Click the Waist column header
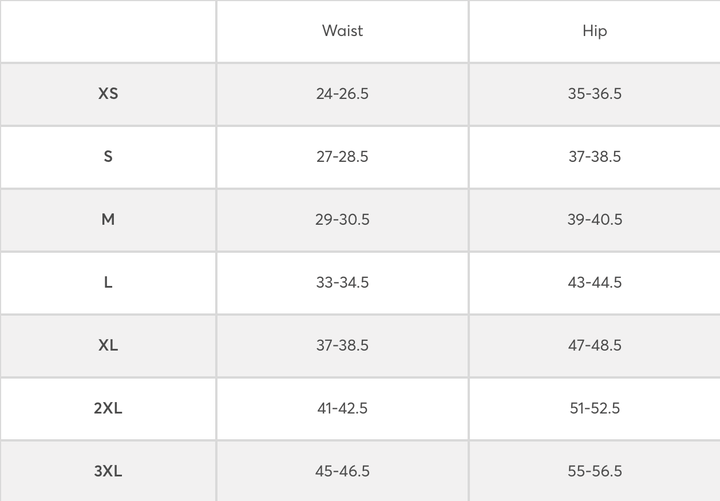This screenshot has width=720, height=501. coord(342,31)
